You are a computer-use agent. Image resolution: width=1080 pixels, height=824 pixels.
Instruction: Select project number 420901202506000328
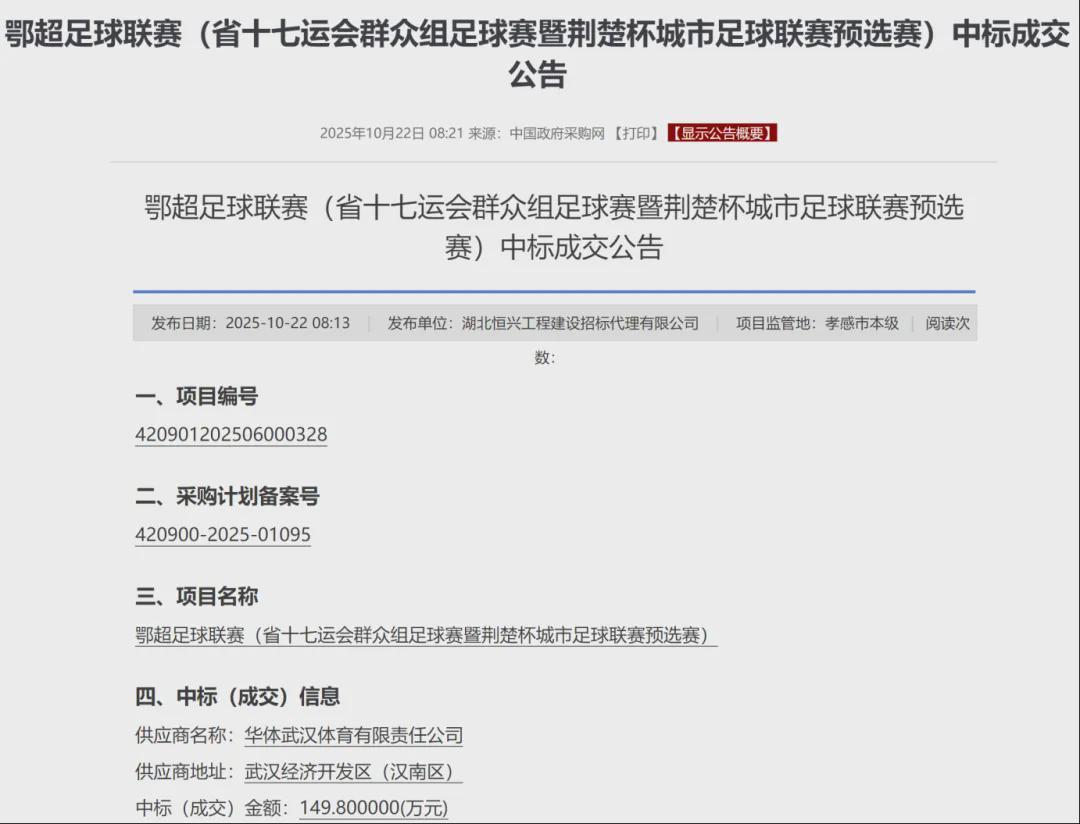(231, 435)
